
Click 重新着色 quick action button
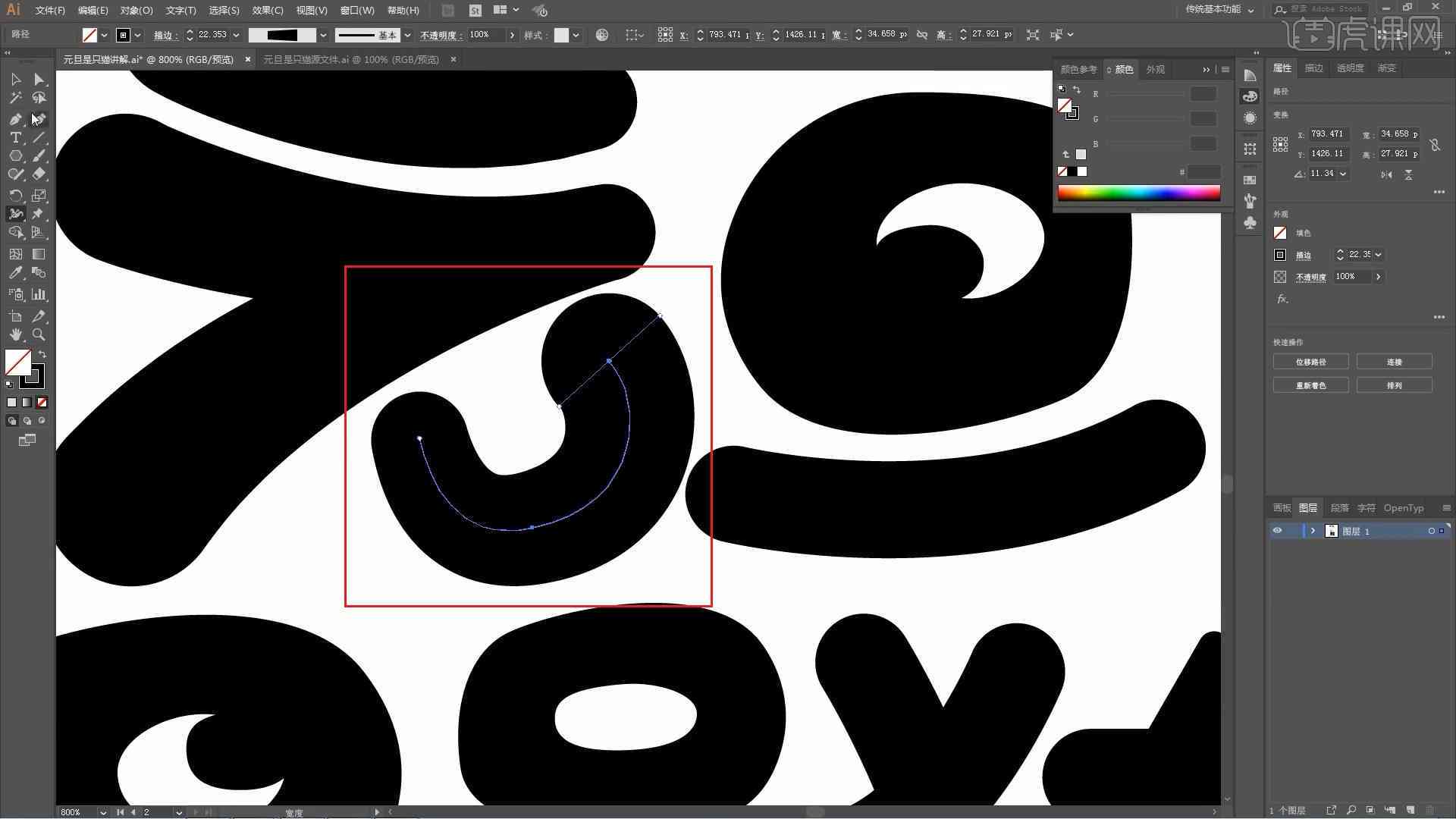tap(1312, 385)
